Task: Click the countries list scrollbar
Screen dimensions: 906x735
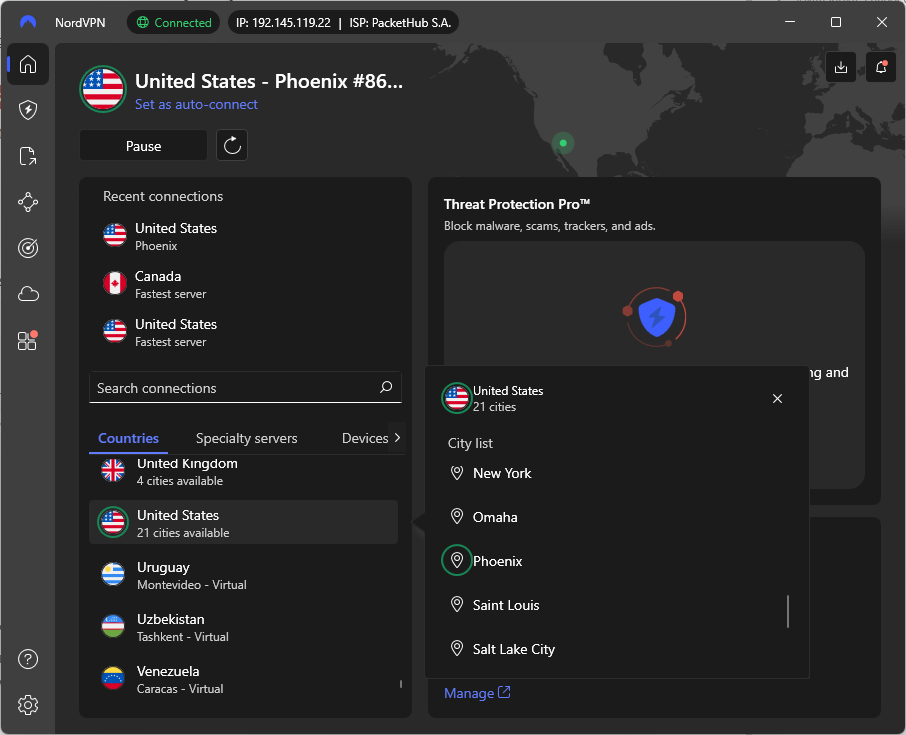Action: [400, 684]
